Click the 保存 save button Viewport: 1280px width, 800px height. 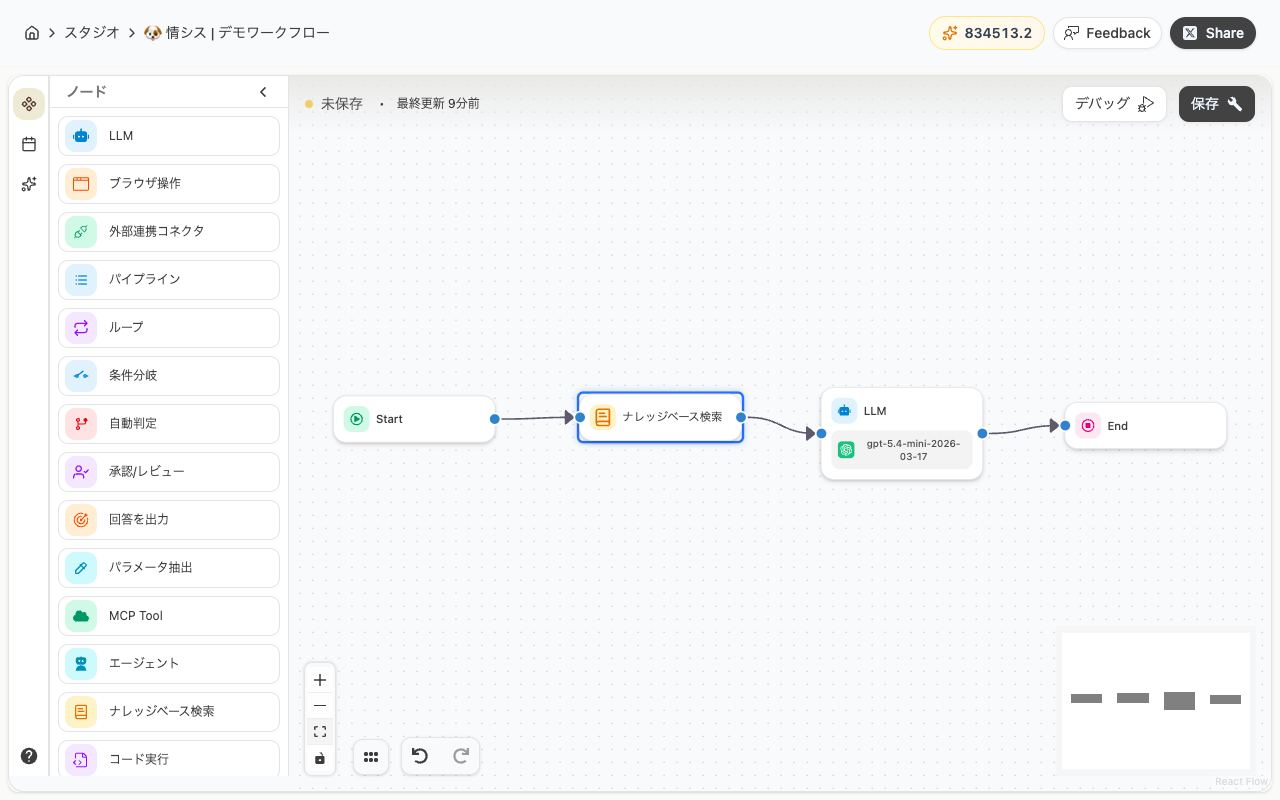pos(1216,104)
